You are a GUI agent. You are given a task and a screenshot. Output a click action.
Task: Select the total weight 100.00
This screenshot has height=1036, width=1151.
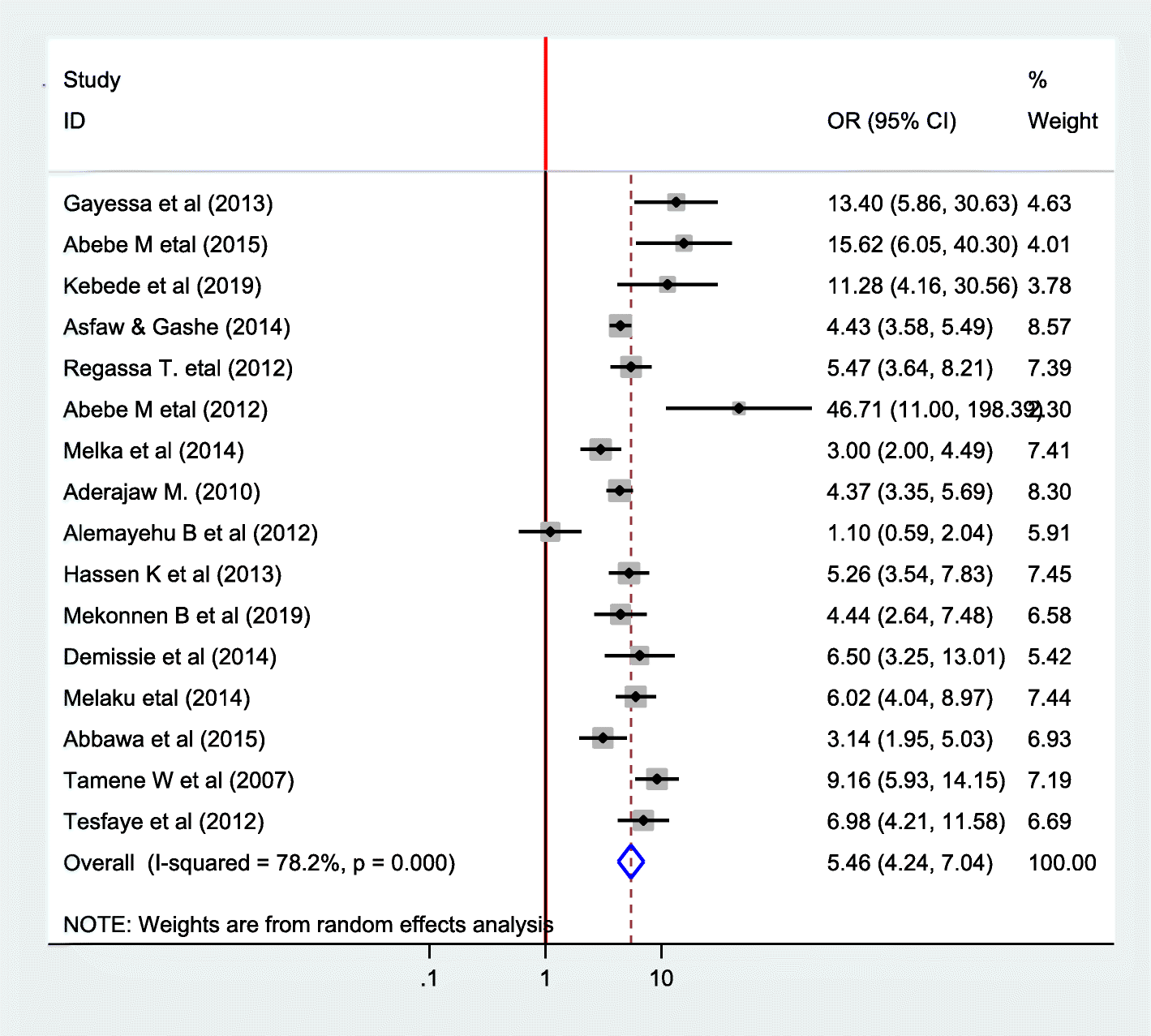pos(1063,862)
